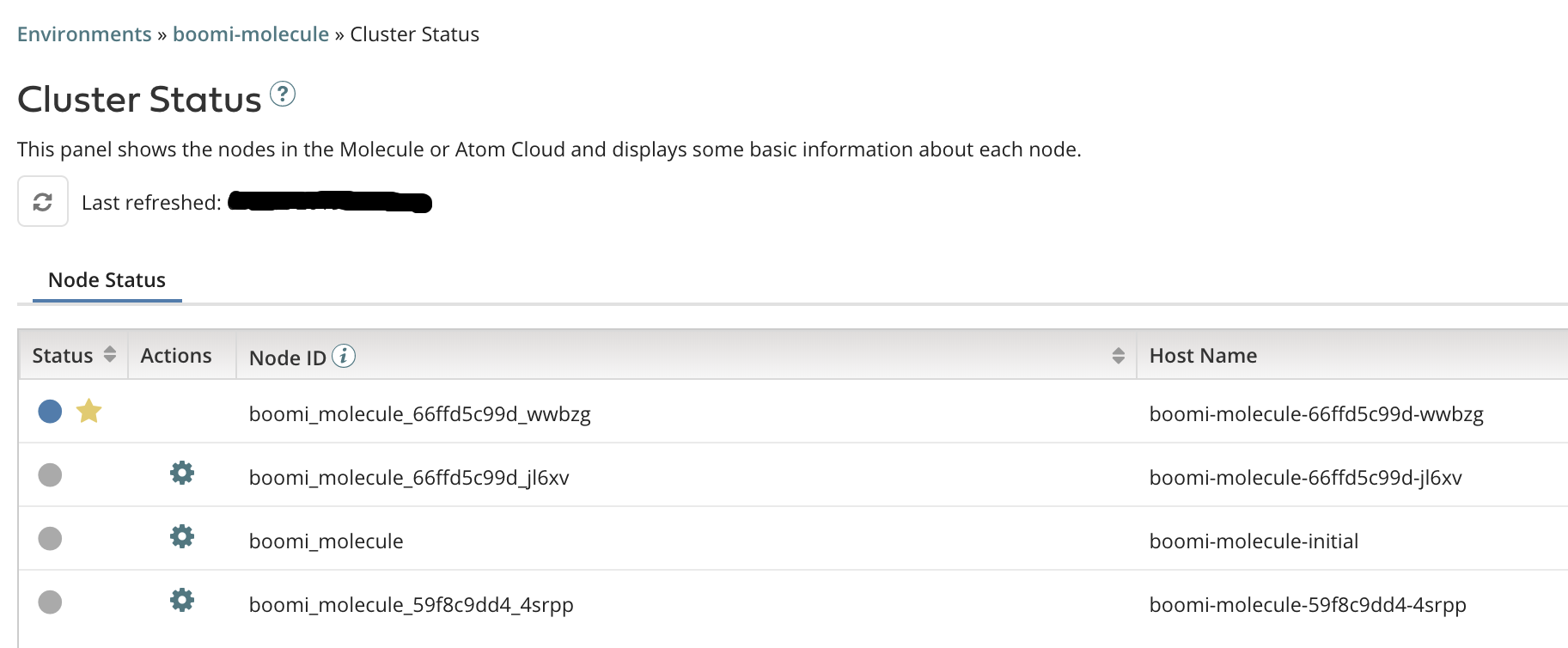
Task: Click gray status dot for jl6xv node
Action: click(x=50, y=475)
